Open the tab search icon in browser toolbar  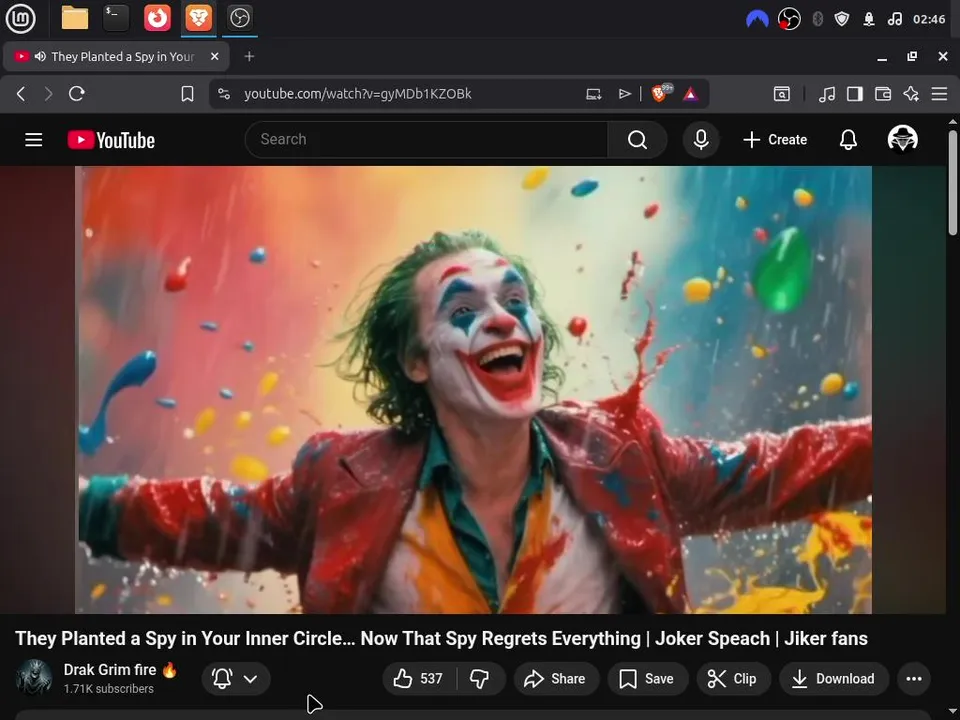782,94
